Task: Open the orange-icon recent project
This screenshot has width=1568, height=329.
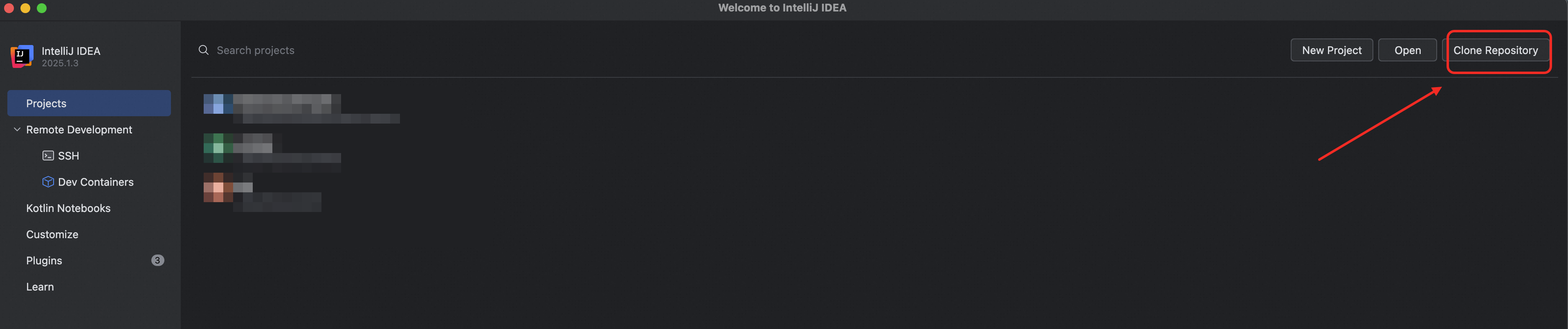Action: click(262, 192)
